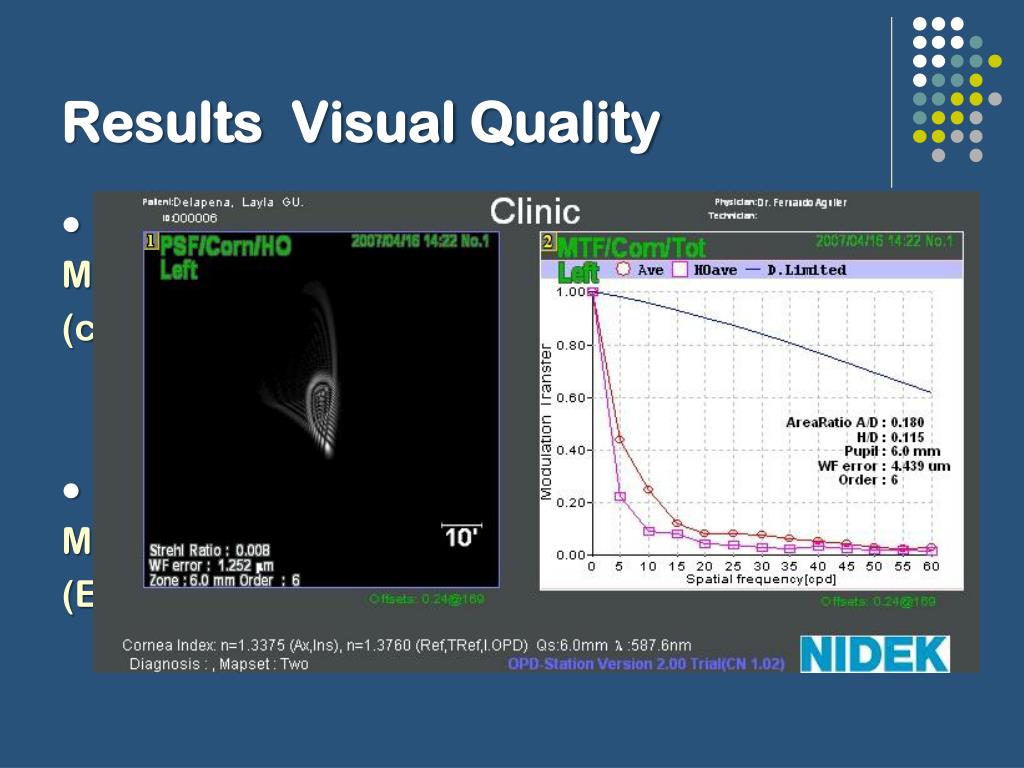Click 'Offsets: 0.24@169' under the PSF panel
The height and width of the screenshot is (768, 1024).
426,599
